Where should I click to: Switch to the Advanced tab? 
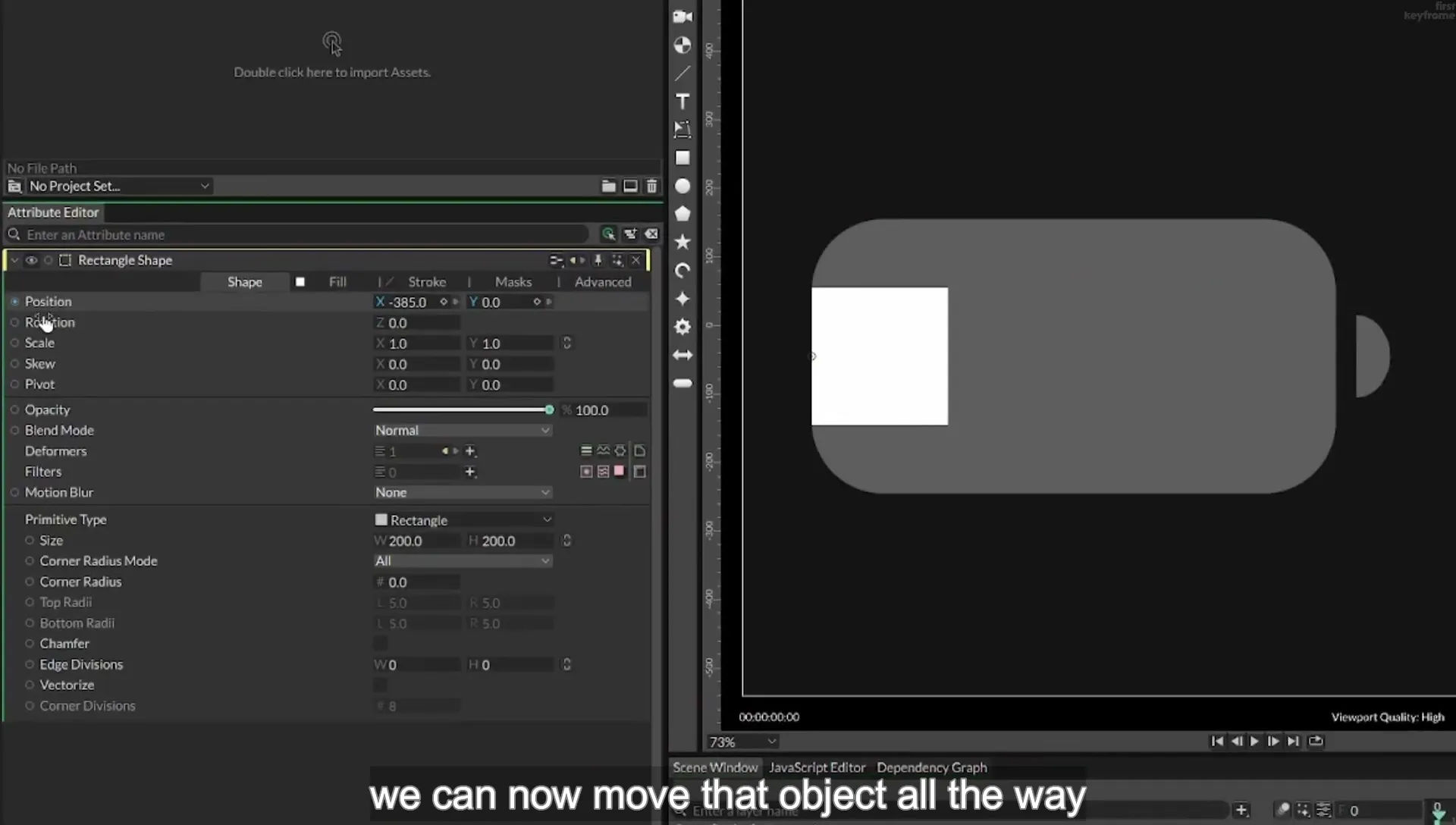pos(603,282)
